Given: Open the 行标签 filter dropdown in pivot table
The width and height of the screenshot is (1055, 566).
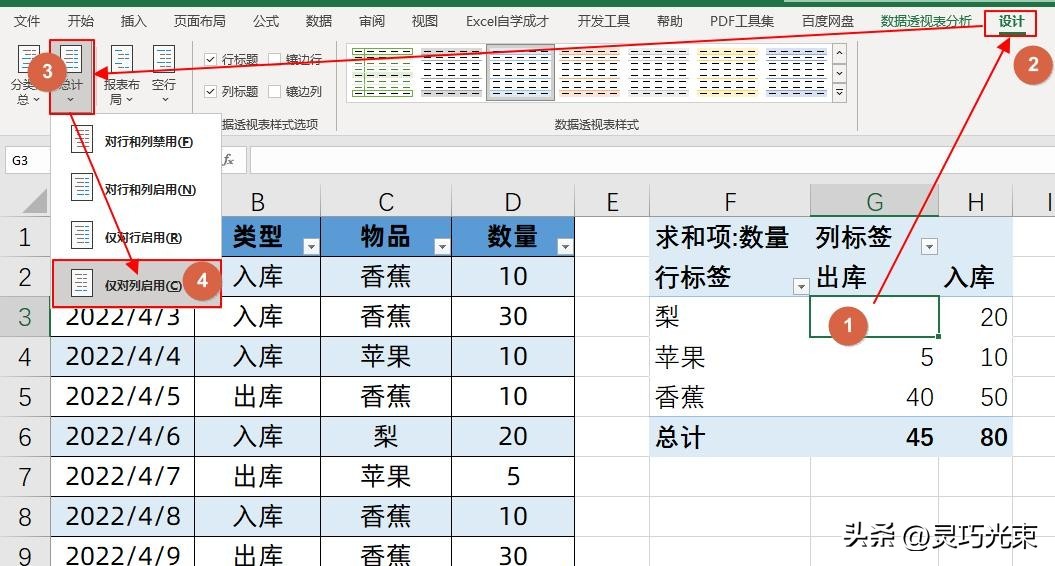Looking at the screenshot, I should (x=800, y=287).
